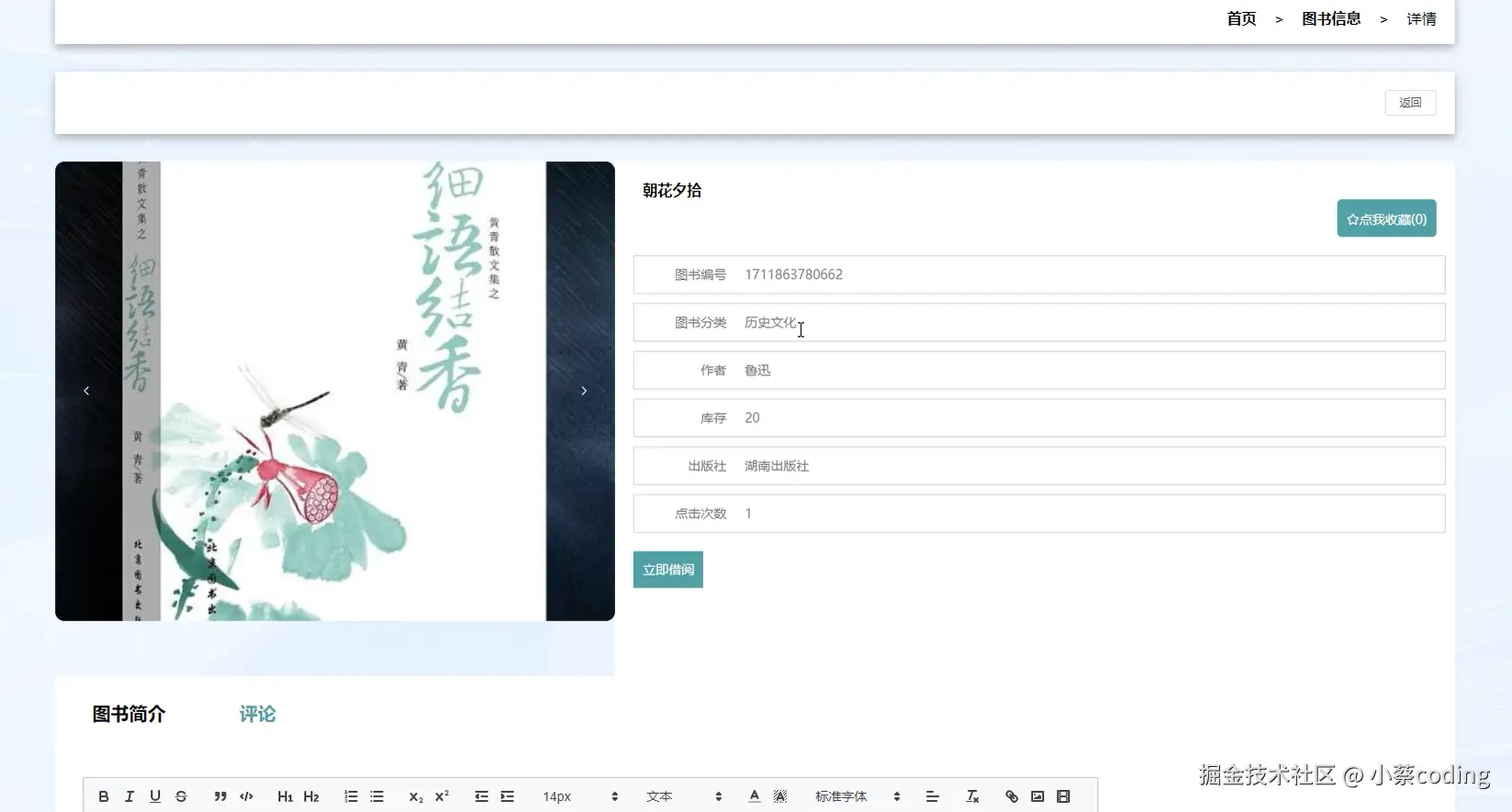Create a bulleted list
Screen dimensions: 1512x812
pos(376,796)
